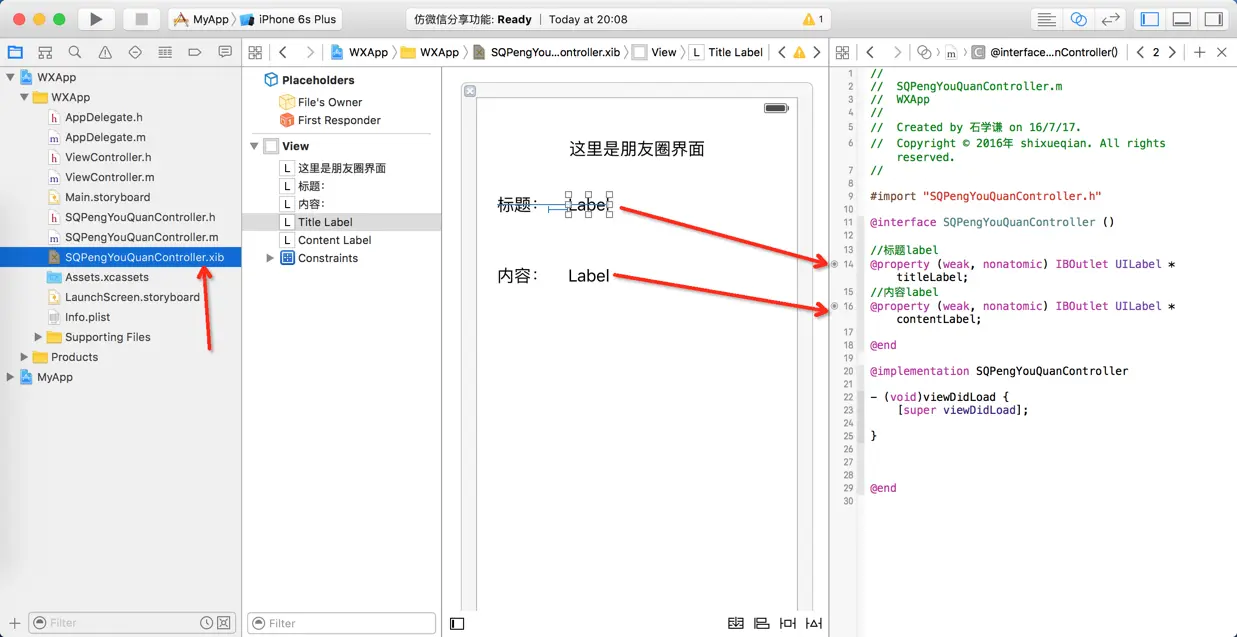
Task: Choose the iPhone 6s Plus destination
Action: point(288,19)
